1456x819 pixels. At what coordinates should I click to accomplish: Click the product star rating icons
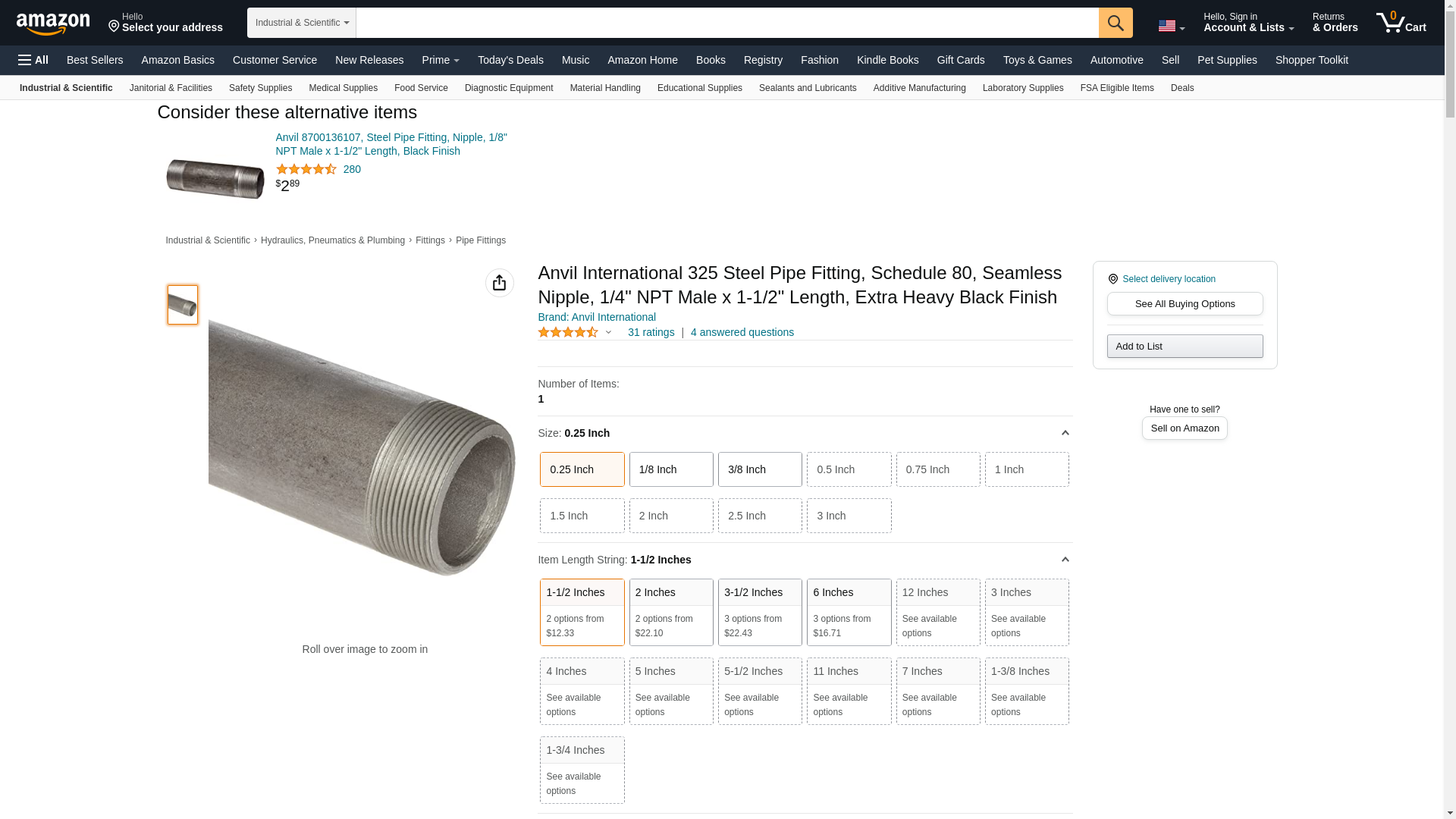(568, 332)
